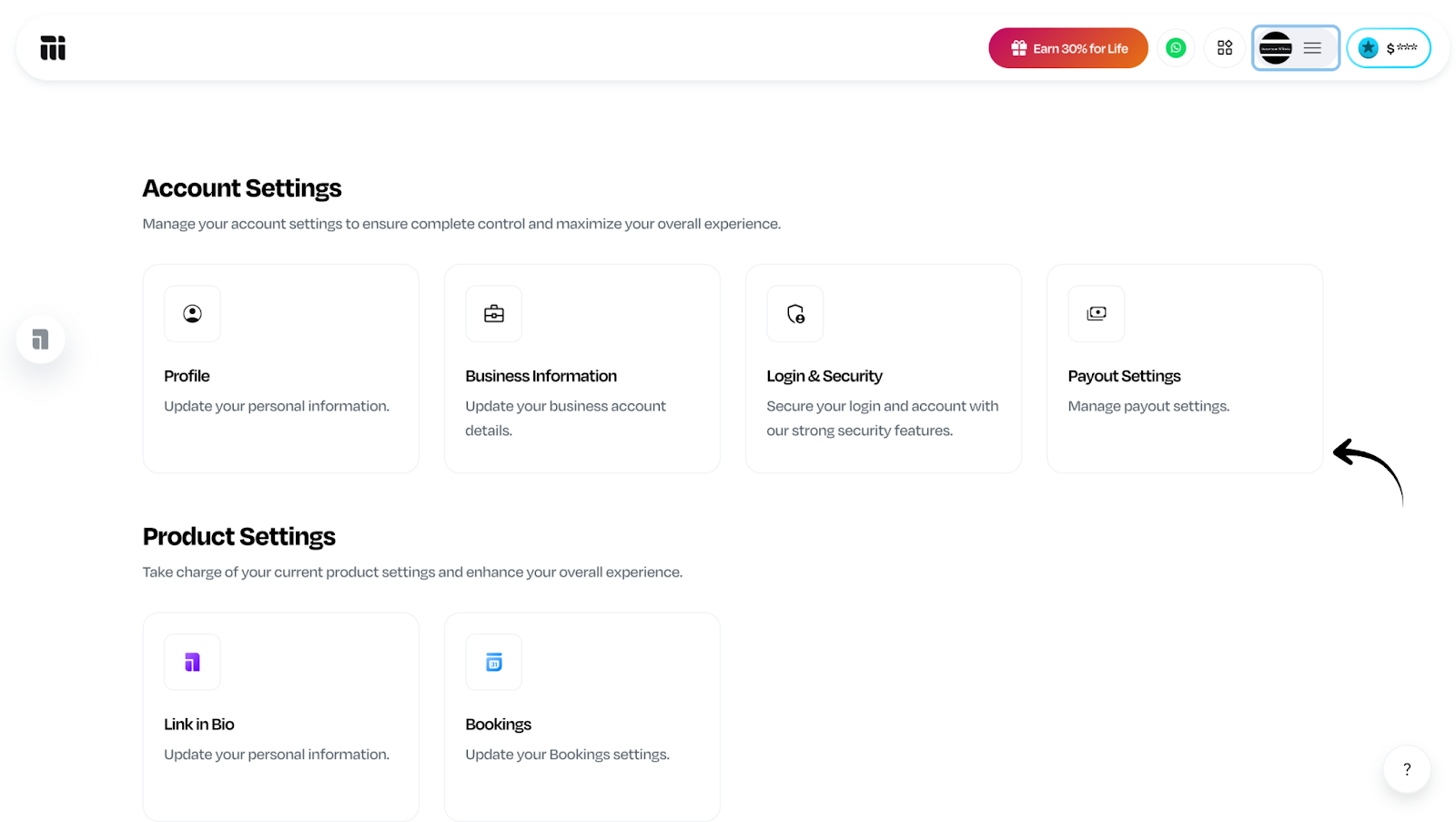
Task: Click the Earn 30% for Life button
Action: tap(1068, 48)
